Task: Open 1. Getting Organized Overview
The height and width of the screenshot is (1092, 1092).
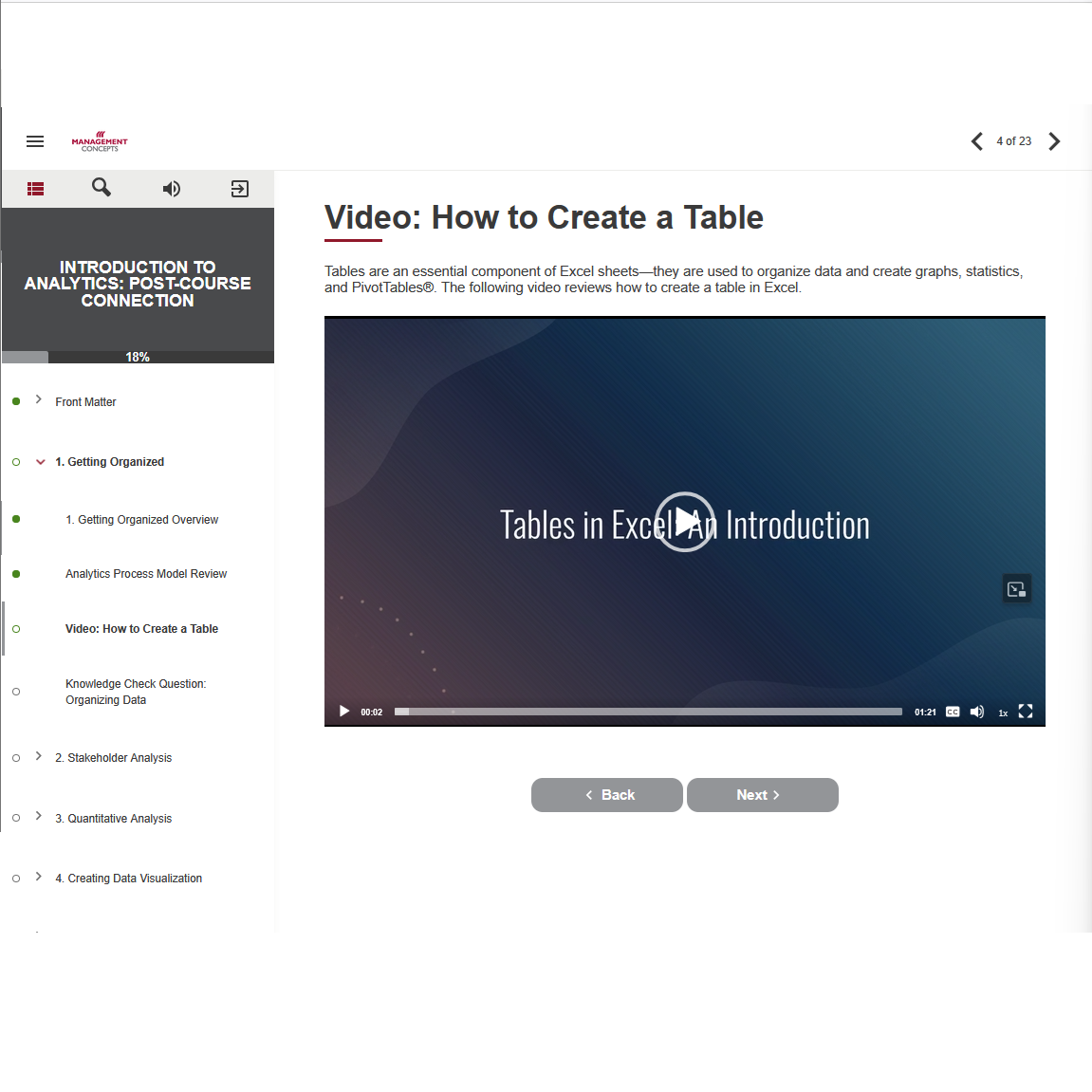Action: point(142,520)
